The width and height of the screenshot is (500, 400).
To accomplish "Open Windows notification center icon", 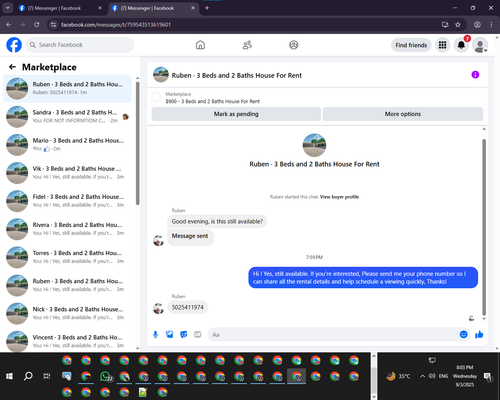I will pyautogui.click(x=488, y=377).
